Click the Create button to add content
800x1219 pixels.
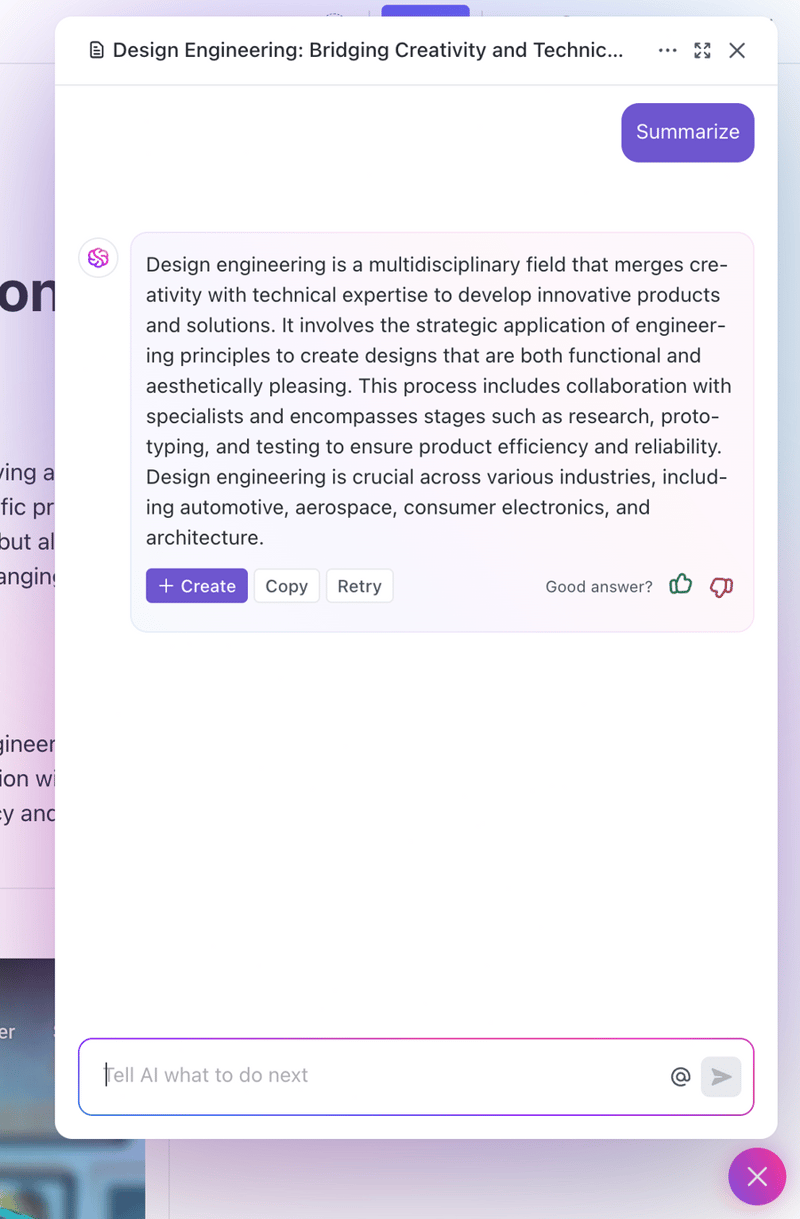(x=196, y=585)
